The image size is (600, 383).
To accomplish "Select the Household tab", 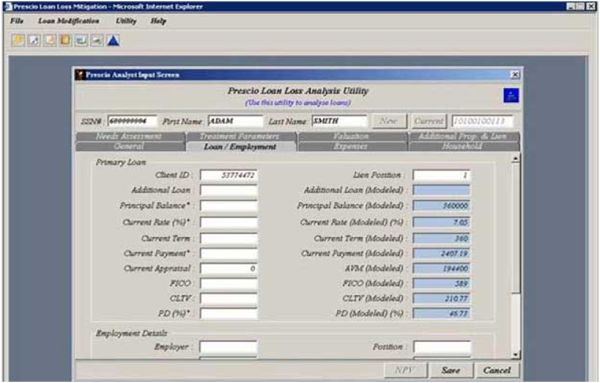I will (462, 146).
